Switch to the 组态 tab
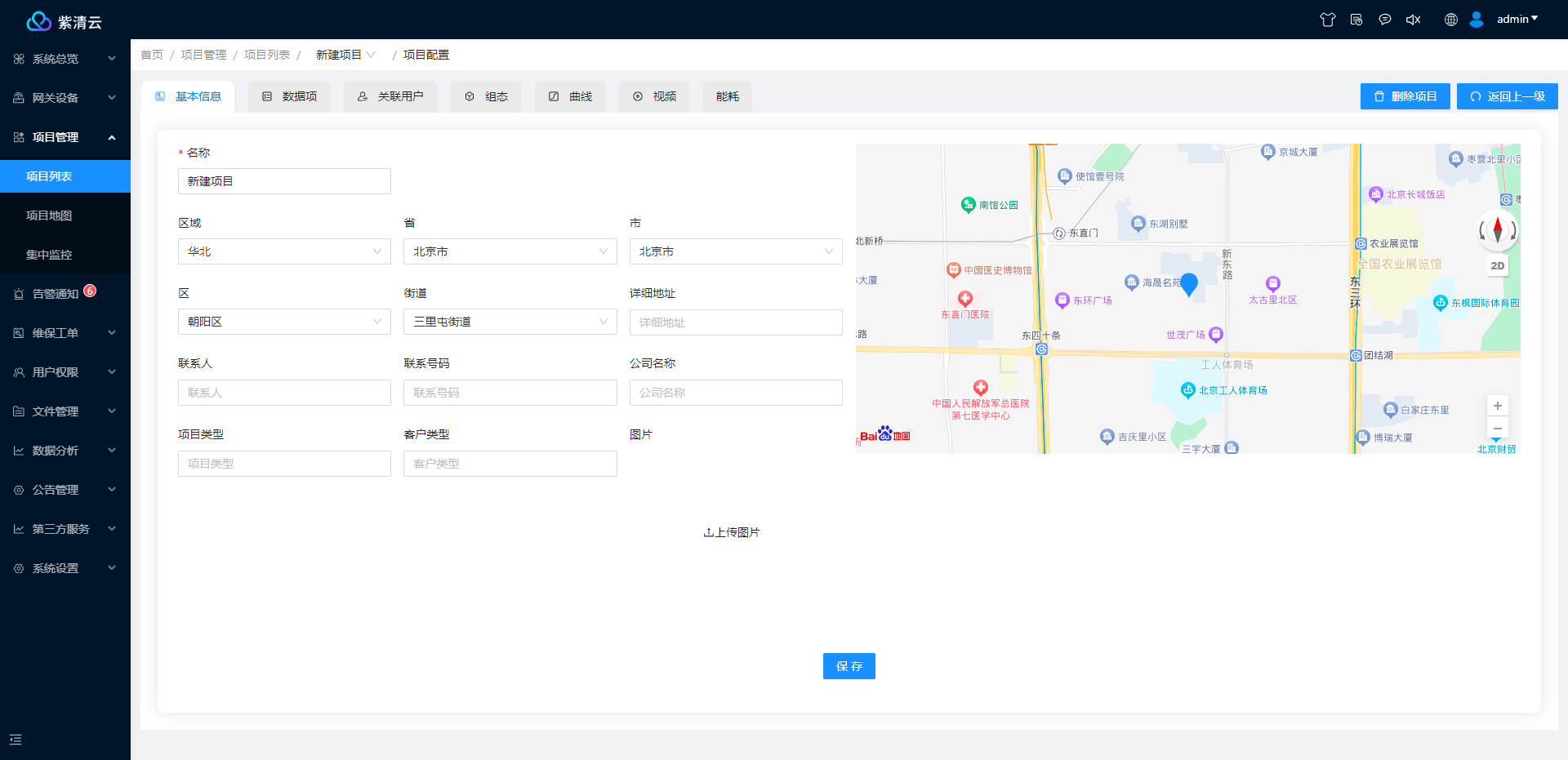 pos(486,96)
